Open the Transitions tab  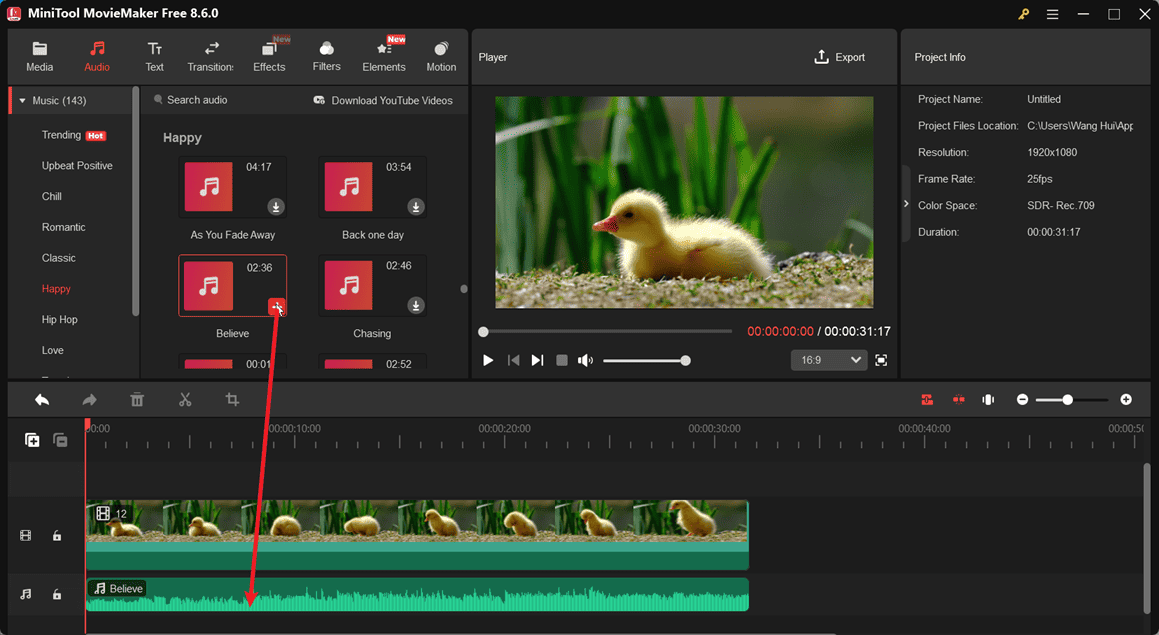(211, 57)
